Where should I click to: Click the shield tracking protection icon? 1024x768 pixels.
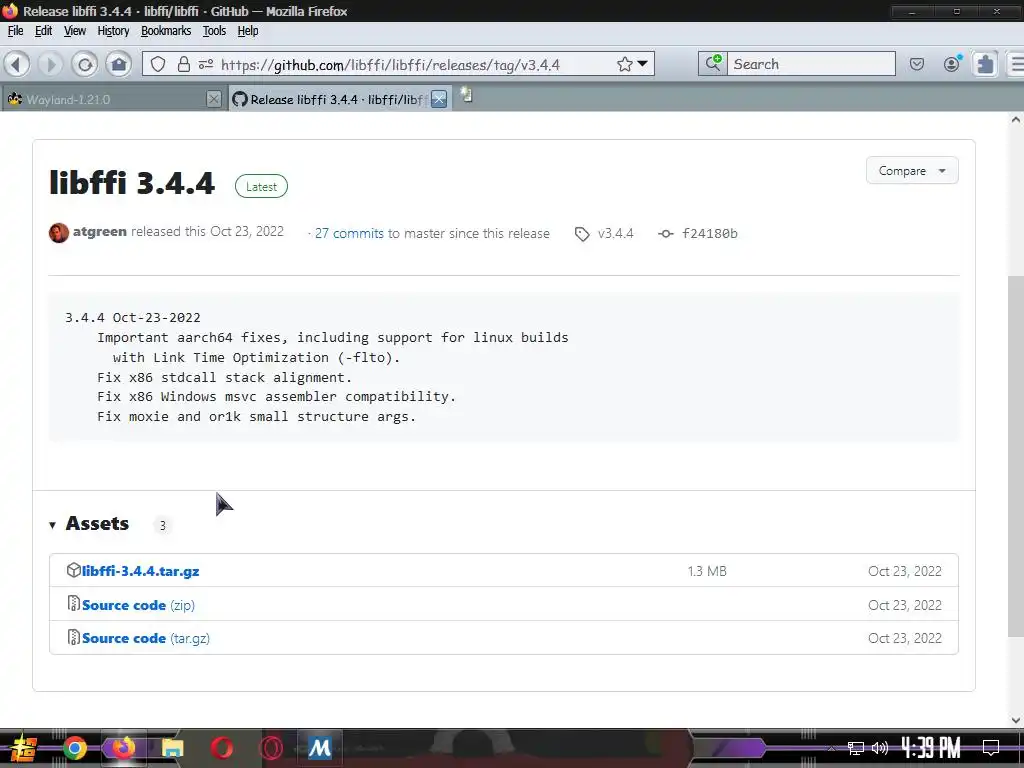click(x=158, y=64)
